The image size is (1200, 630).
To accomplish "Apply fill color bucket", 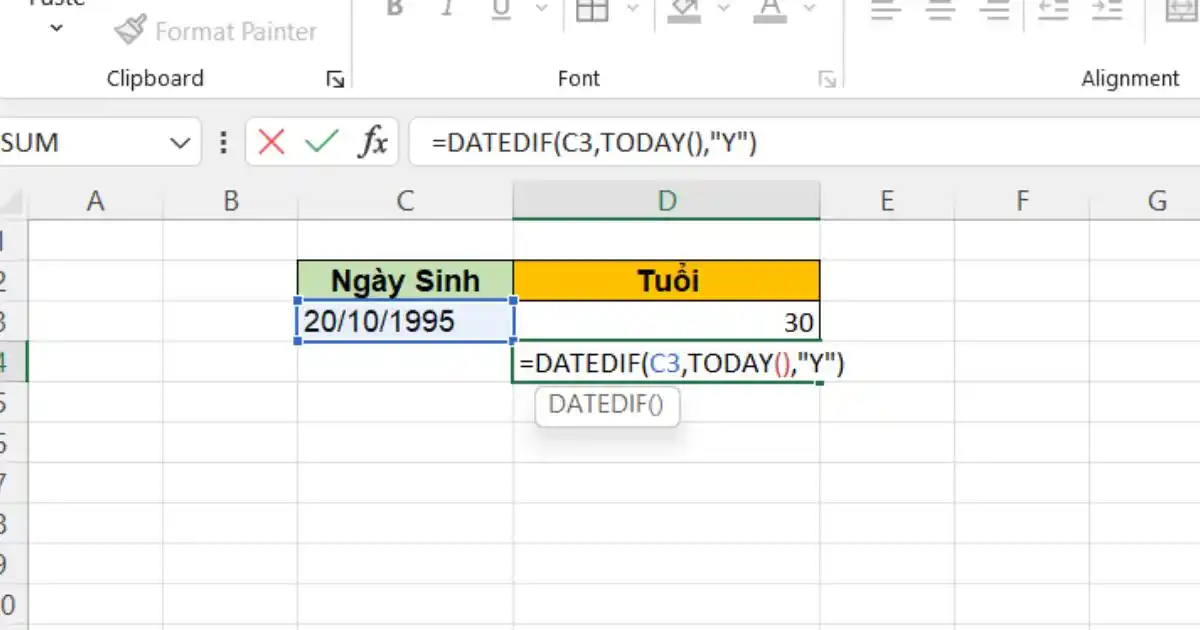I will tap(684, 9).
